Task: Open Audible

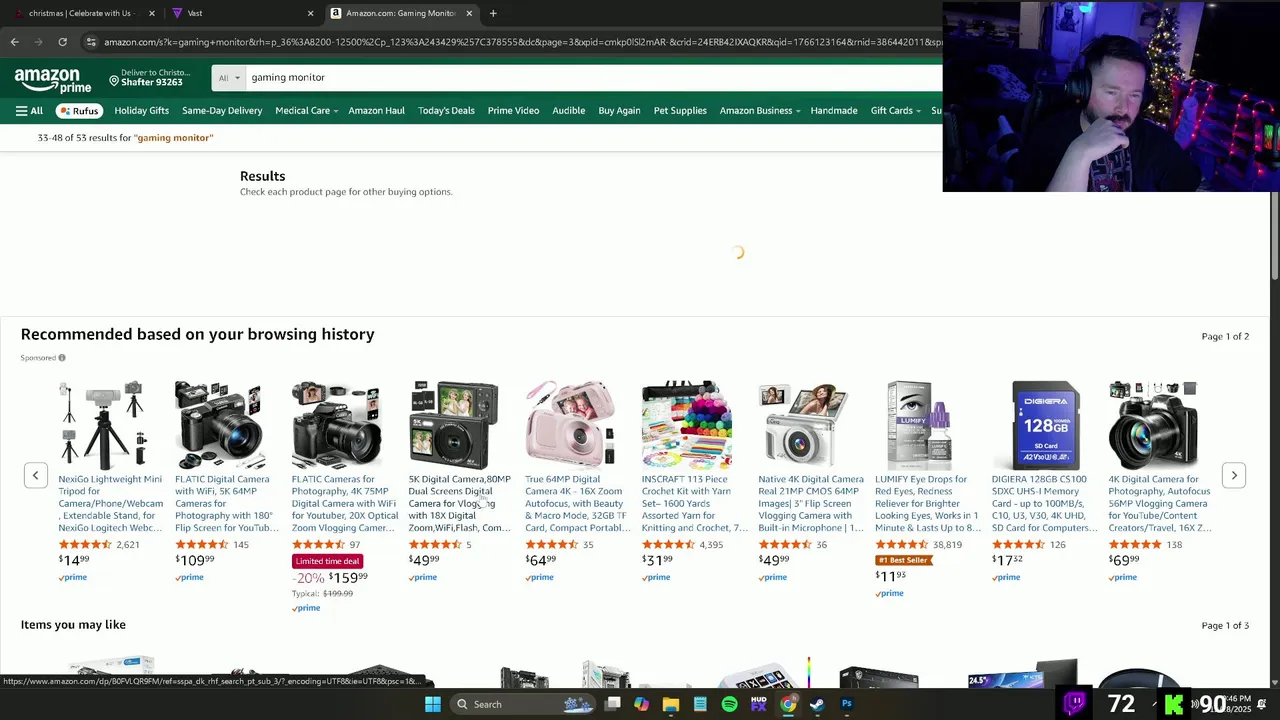Action: tap(568, 111)
